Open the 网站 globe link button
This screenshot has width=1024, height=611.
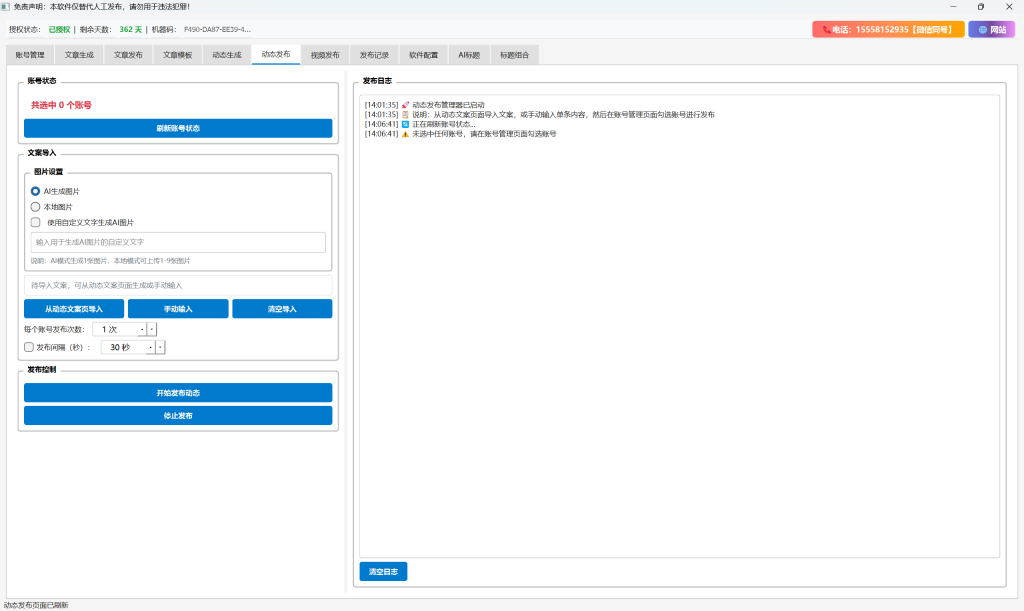[991, 30]
